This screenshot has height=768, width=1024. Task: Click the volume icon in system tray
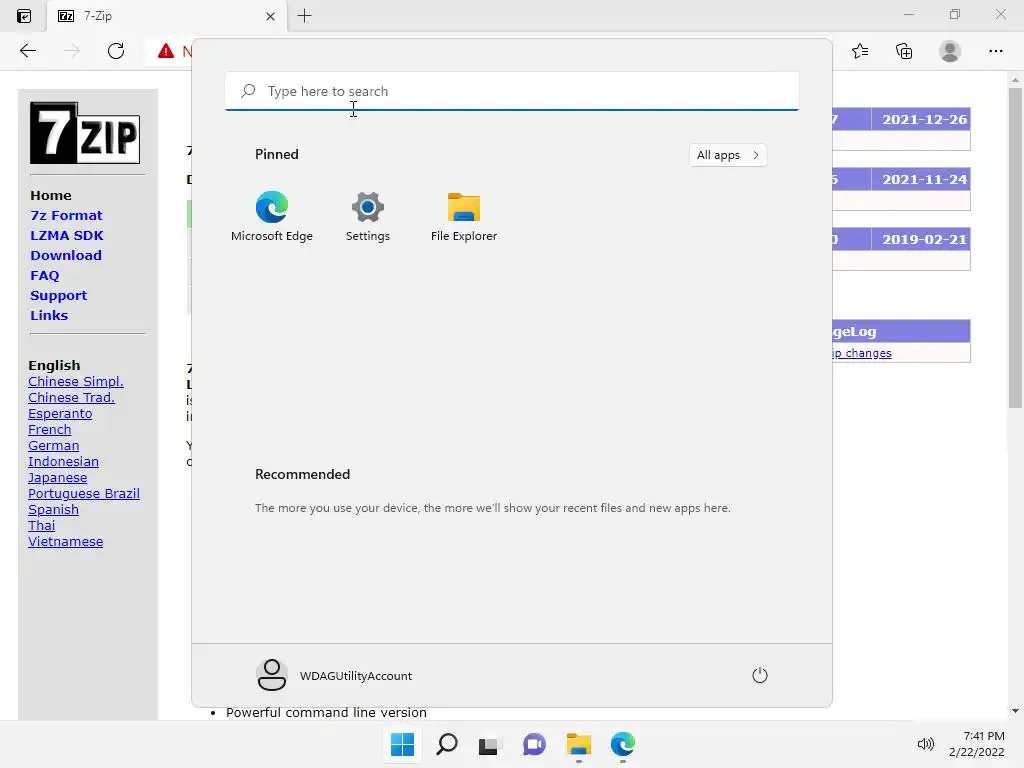(x=925, y=744)
